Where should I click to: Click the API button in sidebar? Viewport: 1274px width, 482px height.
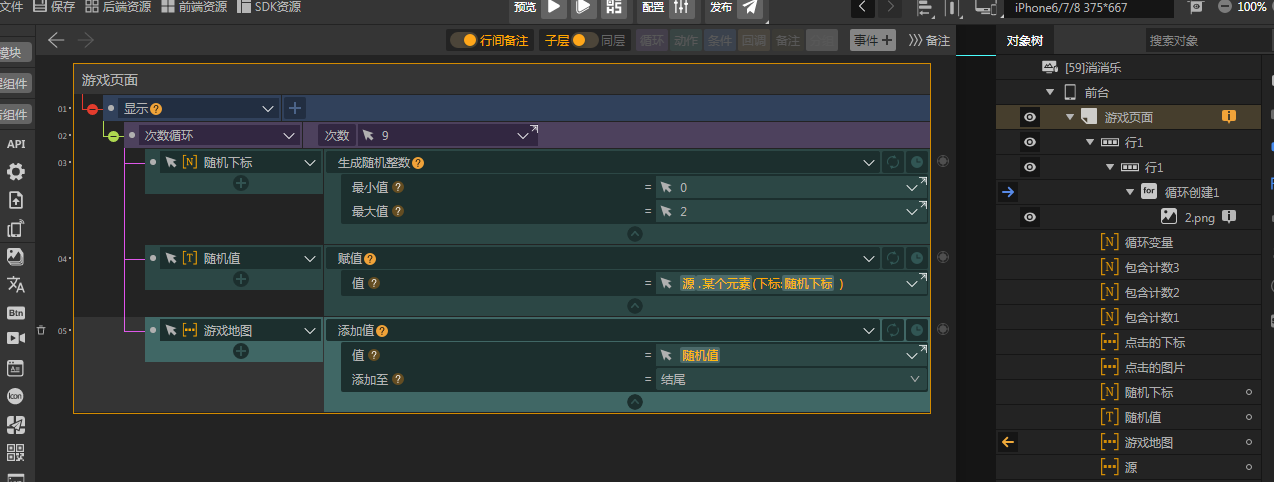[x=16, y=144]
